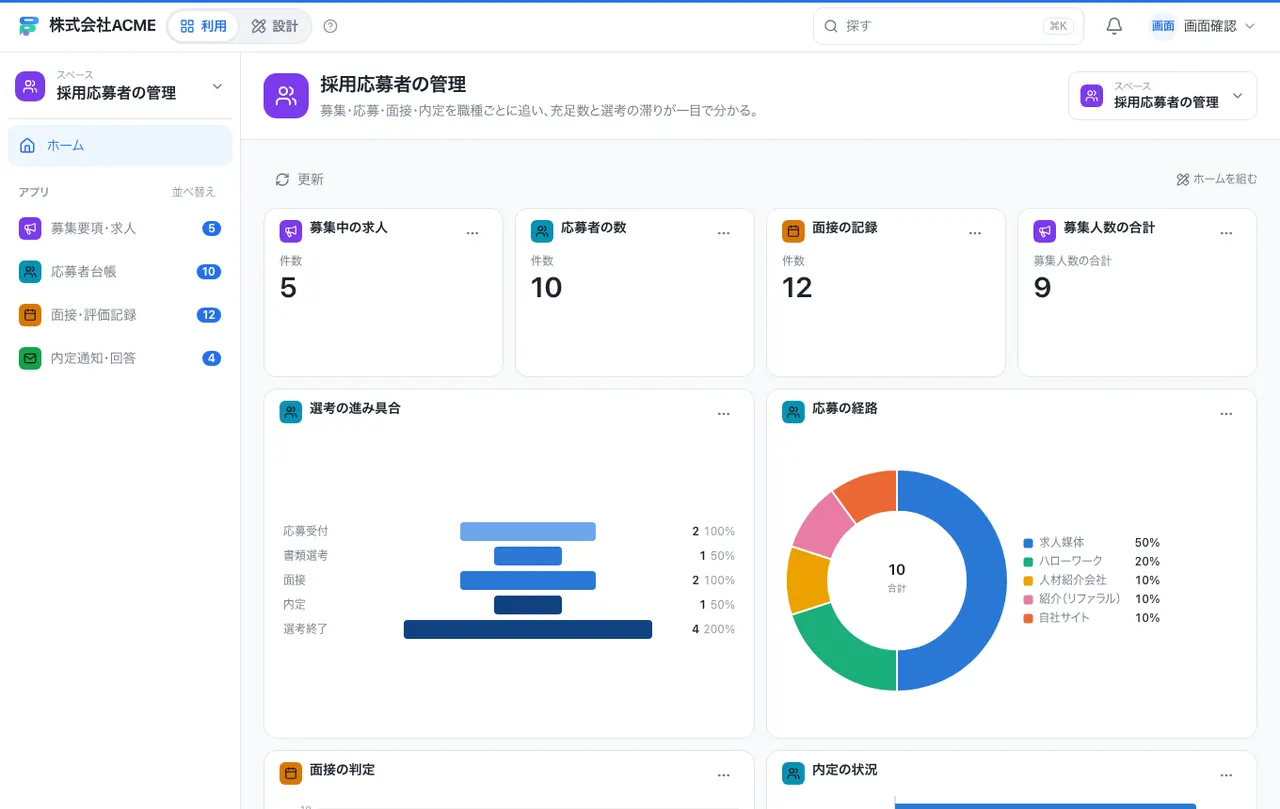
Task: Open the 応募者台帳 app
Action: pyautogui.click(x=120, y=271)
